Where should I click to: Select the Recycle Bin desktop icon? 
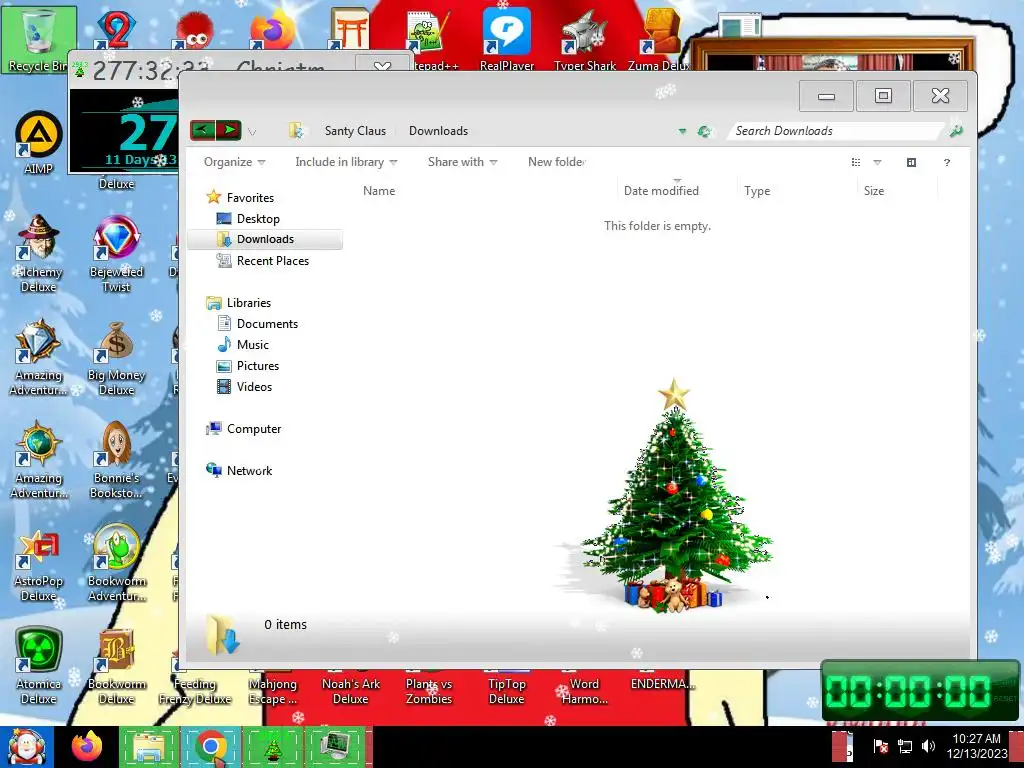pos(38,40)
